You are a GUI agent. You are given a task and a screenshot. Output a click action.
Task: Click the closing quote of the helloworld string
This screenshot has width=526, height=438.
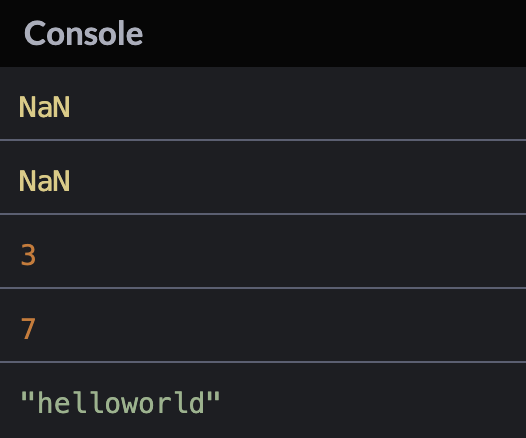pos(213,396)
